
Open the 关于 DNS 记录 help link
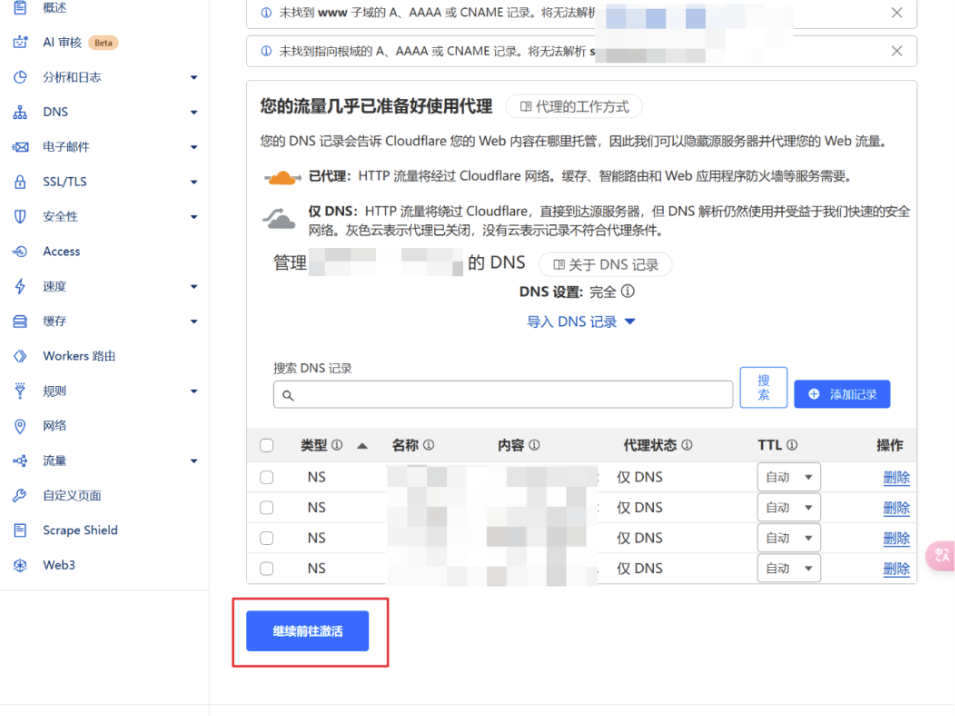click(x=606, y=265)
